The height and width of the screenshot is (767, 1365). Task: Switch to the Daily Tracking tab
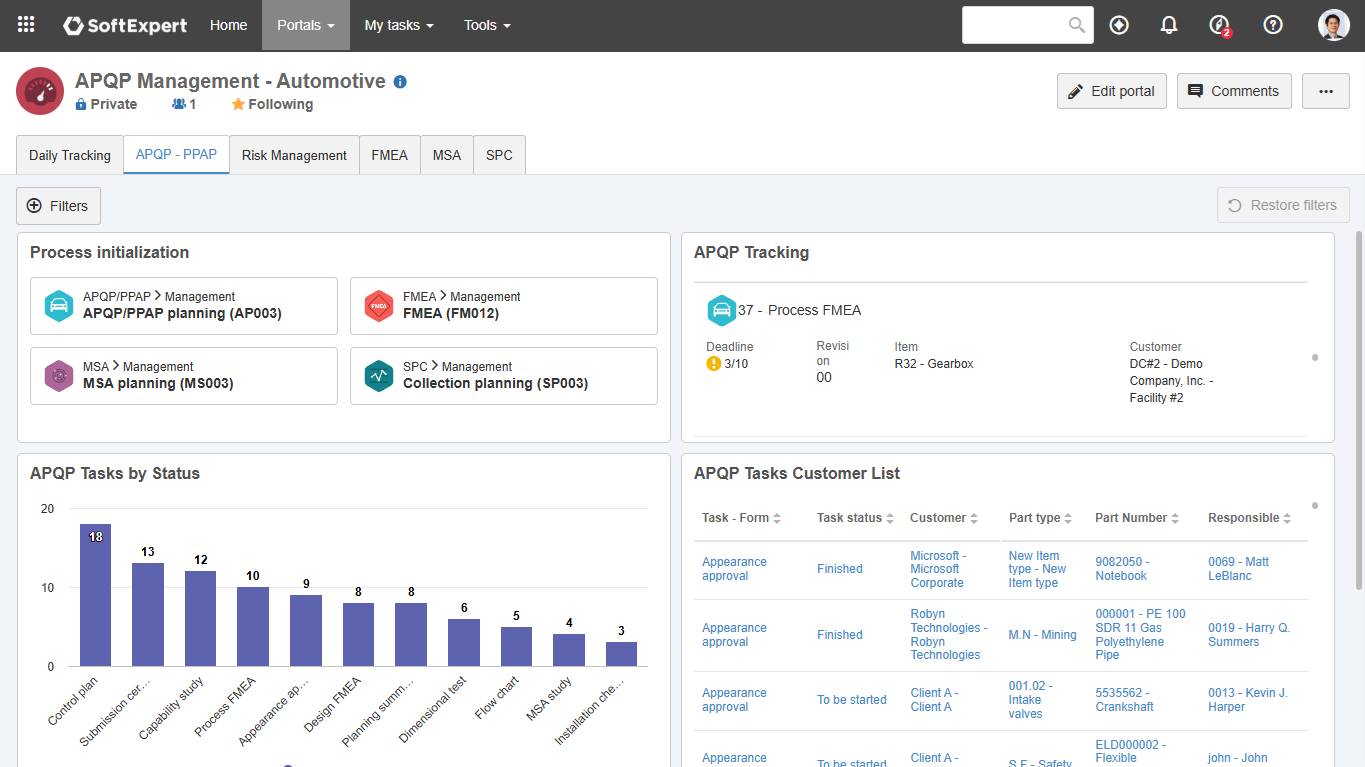point(70,155)
